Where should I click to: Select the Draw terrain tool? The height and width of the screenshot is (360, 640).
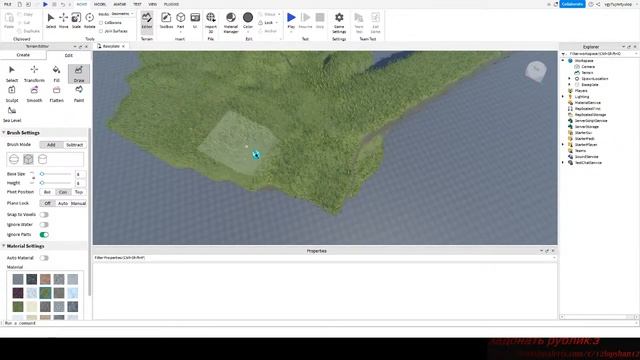[x=79, y=73]
